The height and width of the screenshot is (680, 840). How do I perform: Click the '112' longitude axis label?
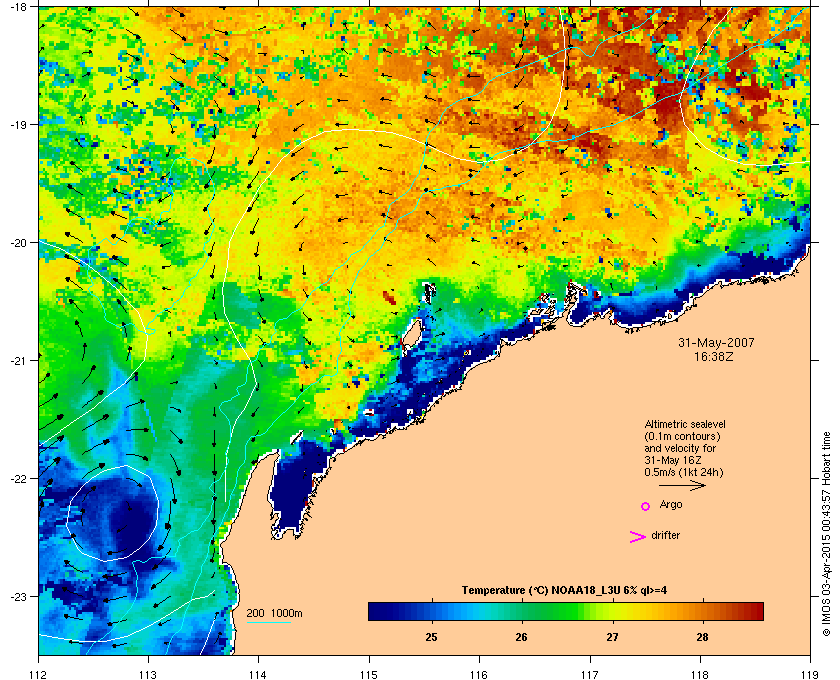click(39, 674)
